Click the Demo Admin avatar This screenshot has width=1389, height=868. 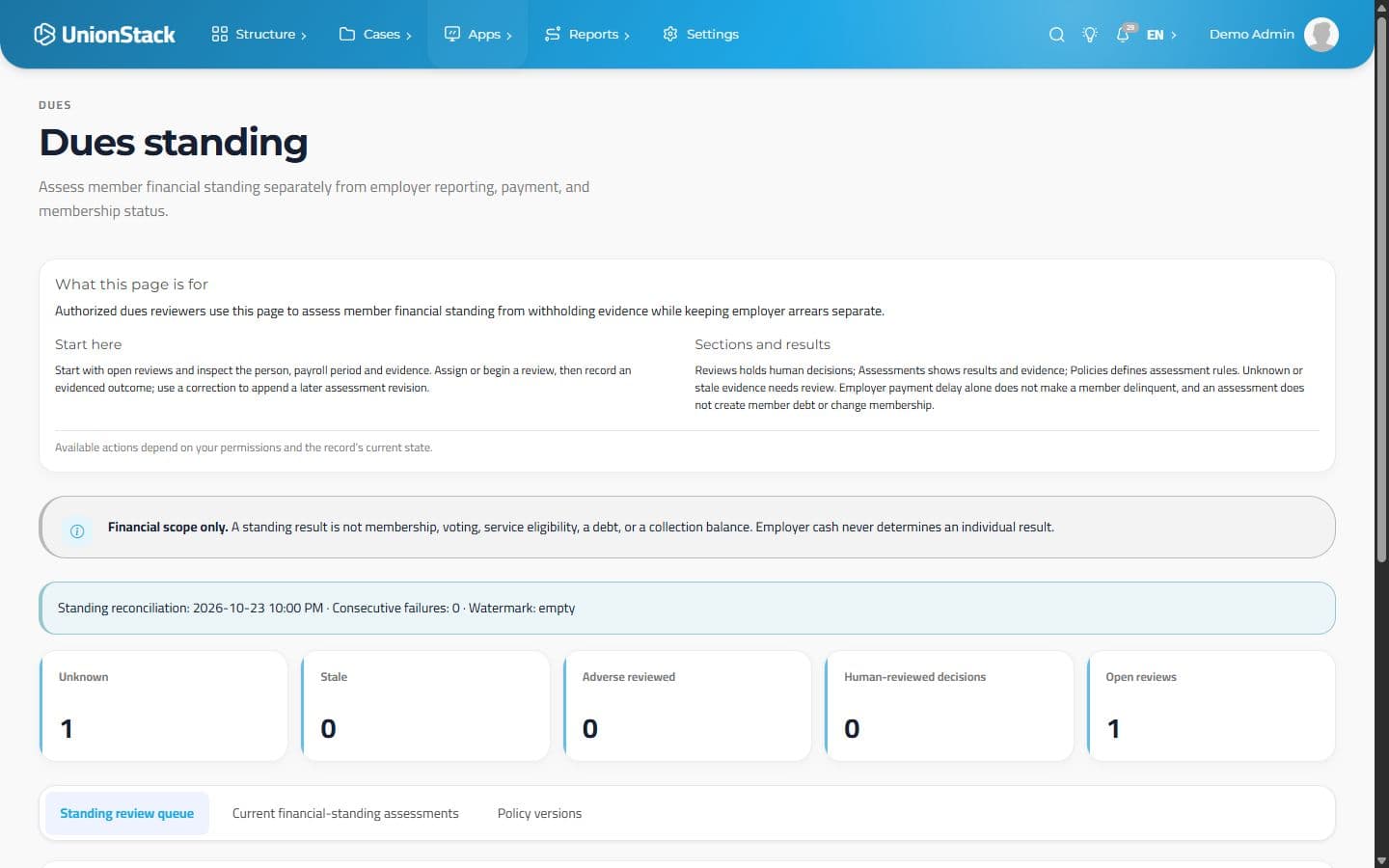coord(1321,34)
